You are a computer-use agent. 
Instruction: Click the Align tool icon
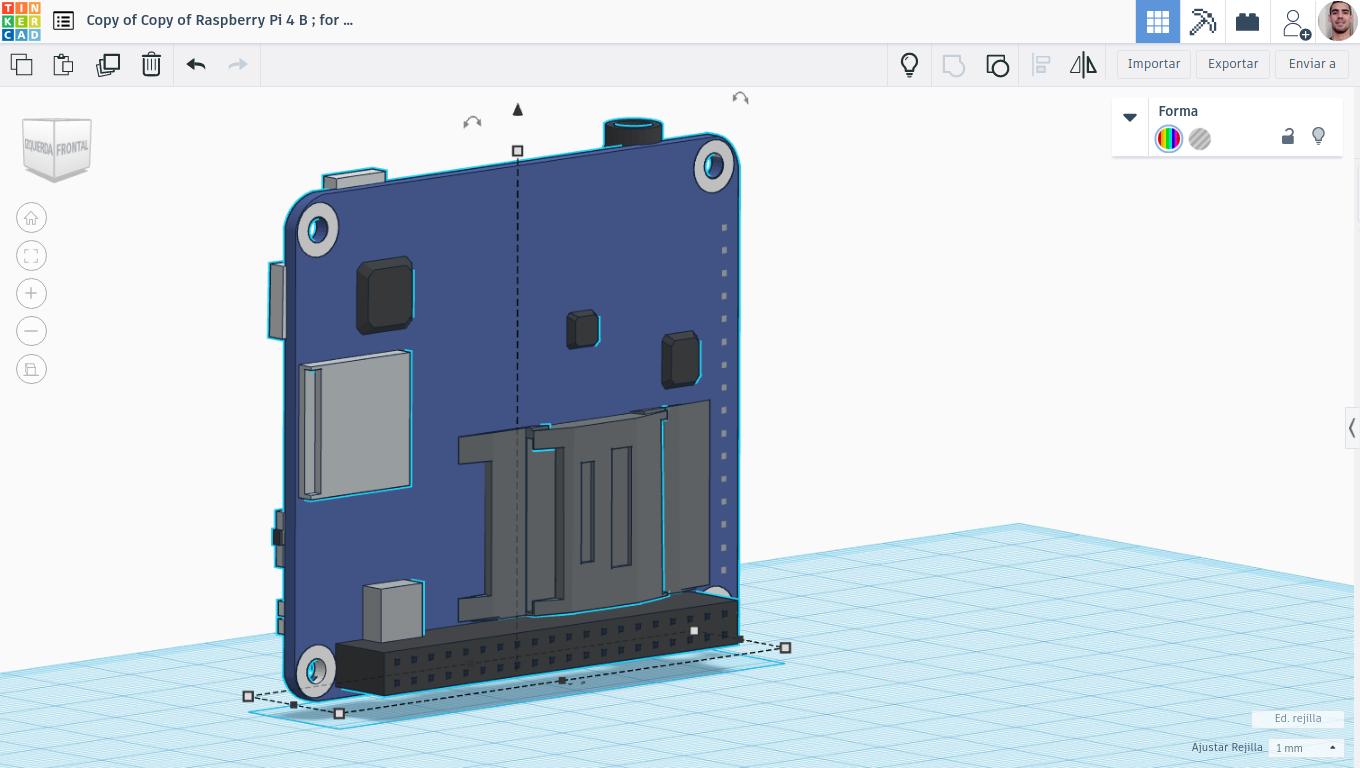tap(1041, 65)
